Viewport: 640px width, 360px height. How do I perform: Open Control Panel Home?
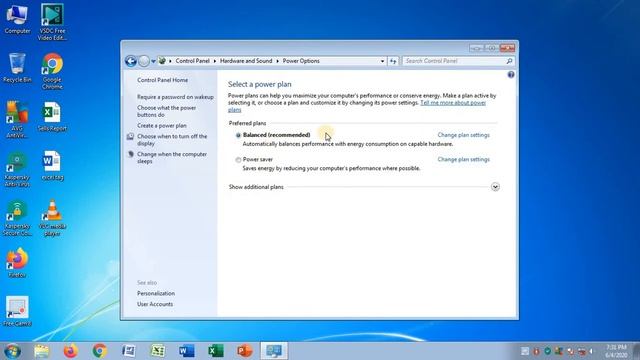162,80
